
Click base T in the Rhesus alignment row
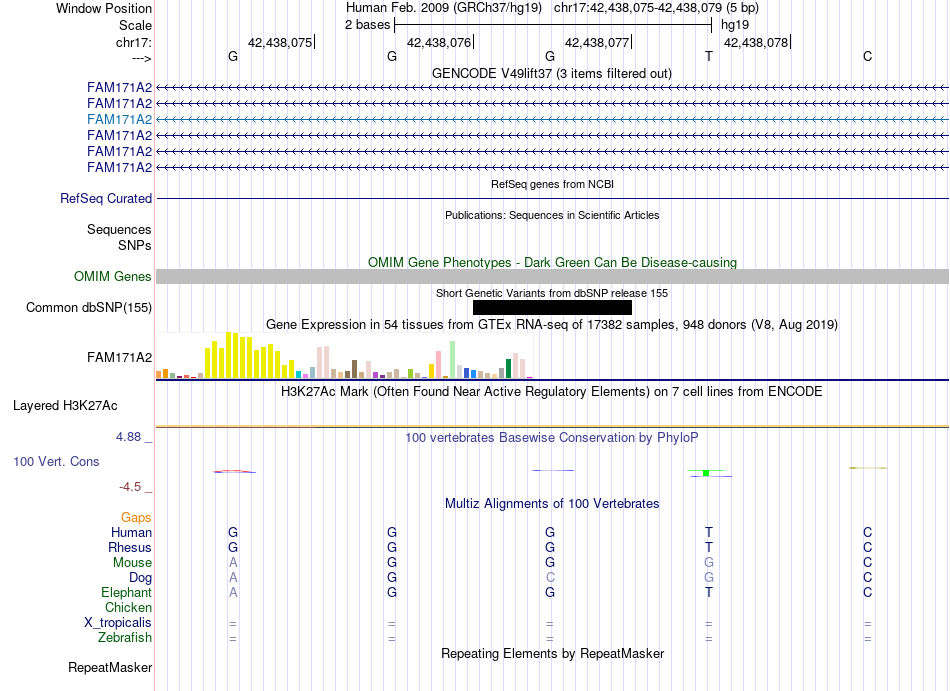point(709,547)
